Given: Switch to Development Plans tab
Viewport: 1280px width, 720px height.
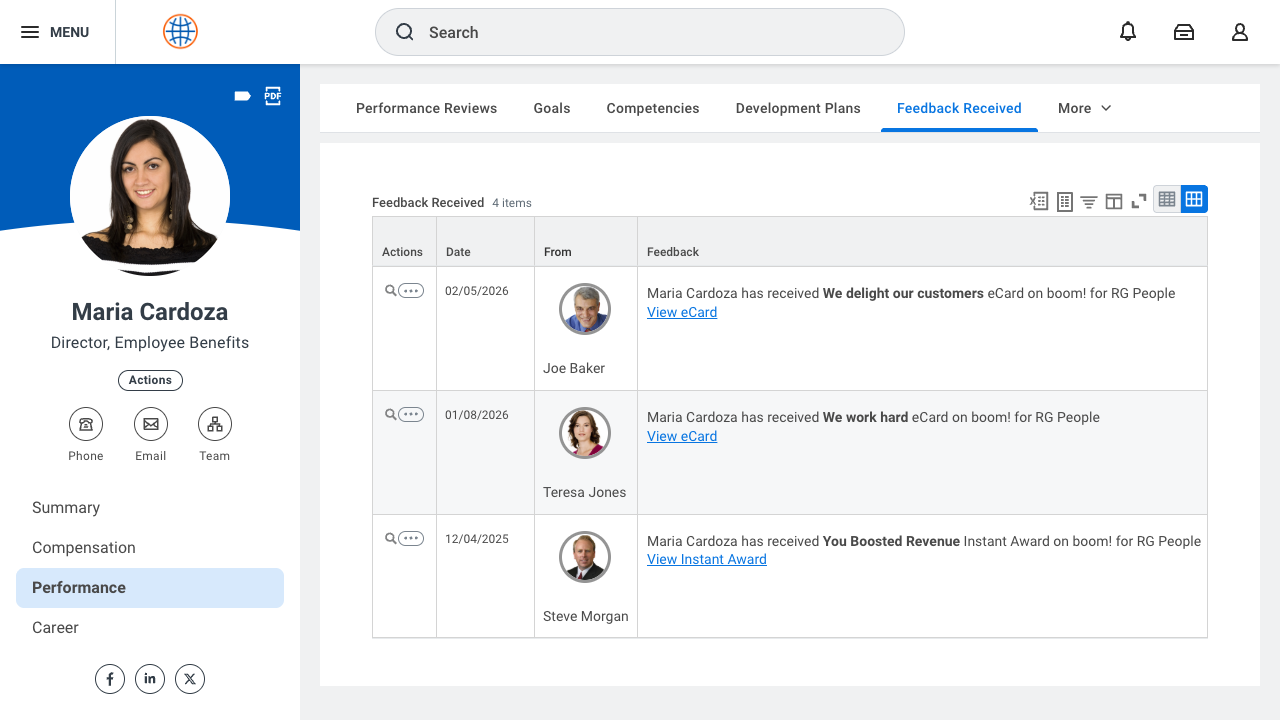Looking at the screenshot, I should click(x=798, y=108).
